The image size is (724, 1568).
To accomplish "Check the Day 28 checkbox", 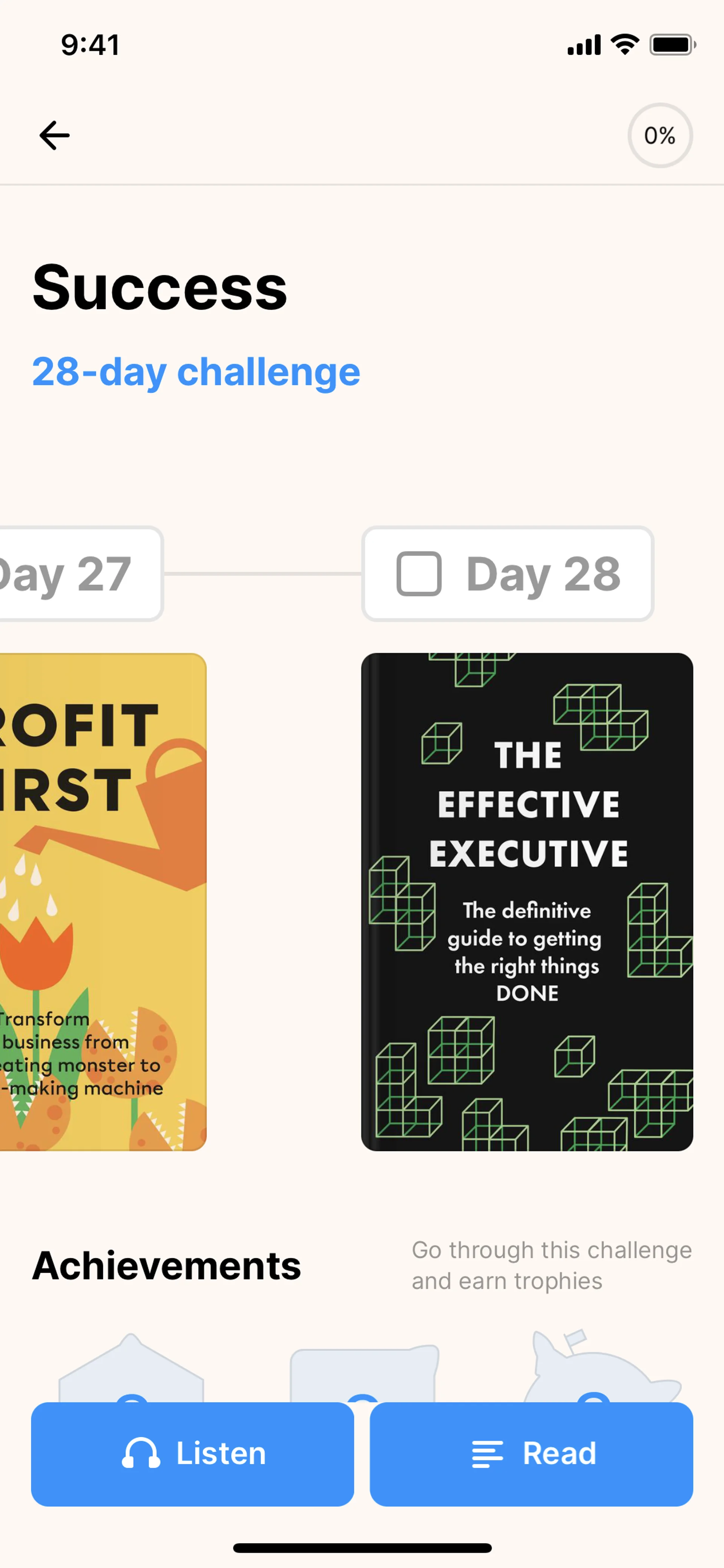I will [x=419, y=573].
